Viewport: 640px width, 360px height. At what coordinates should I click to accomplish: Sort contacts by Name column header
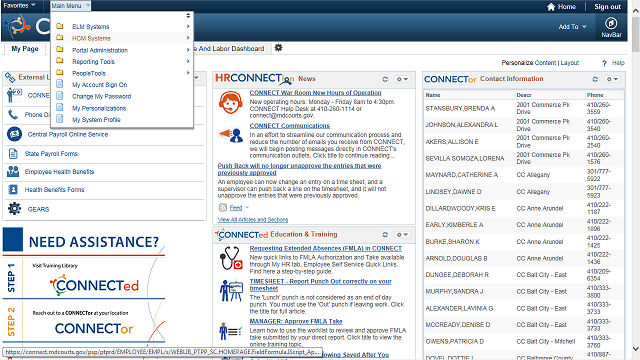pyautogui.click(x=433, y=95)
